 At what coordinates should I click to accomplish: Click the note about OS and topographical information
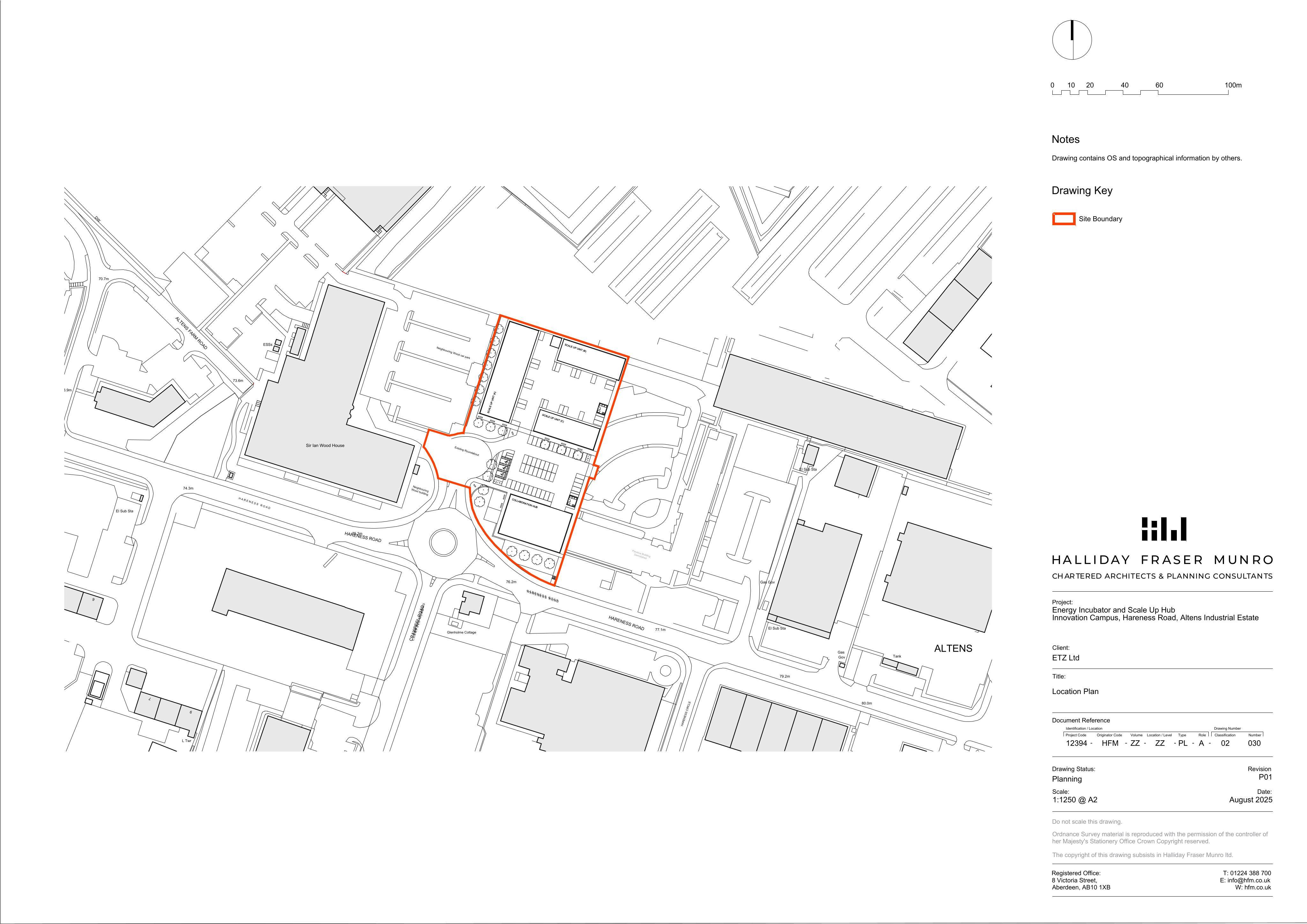pos(1146,158)
